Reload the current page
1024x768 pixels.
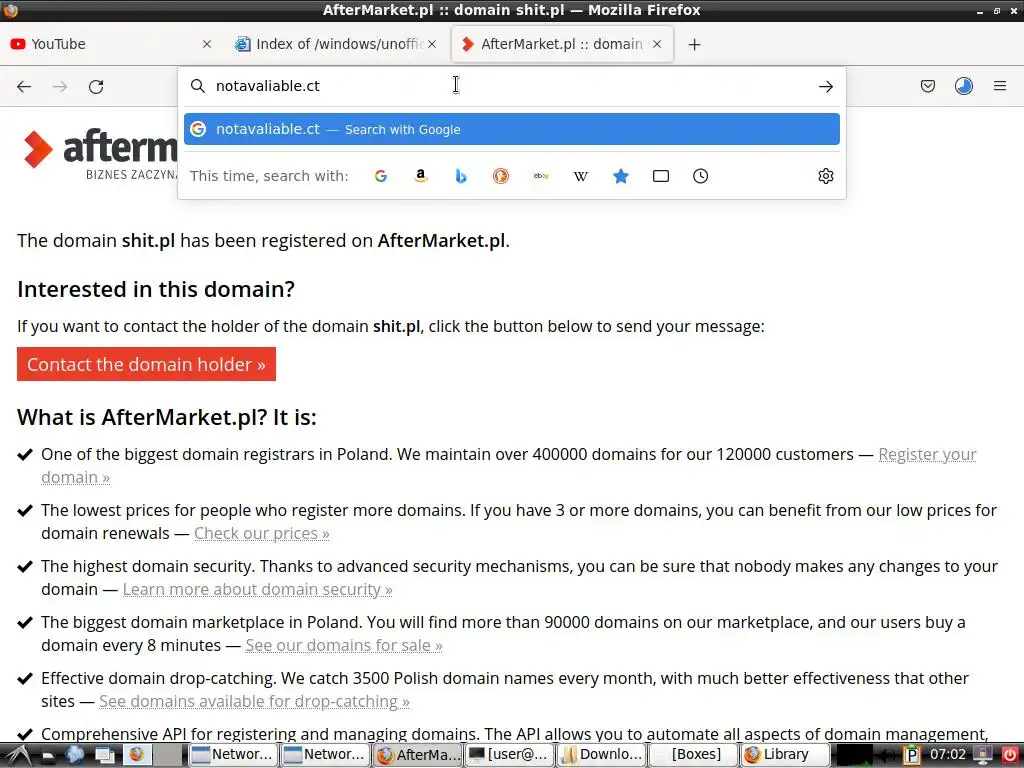pyautogui.click(x=96, y=87)
